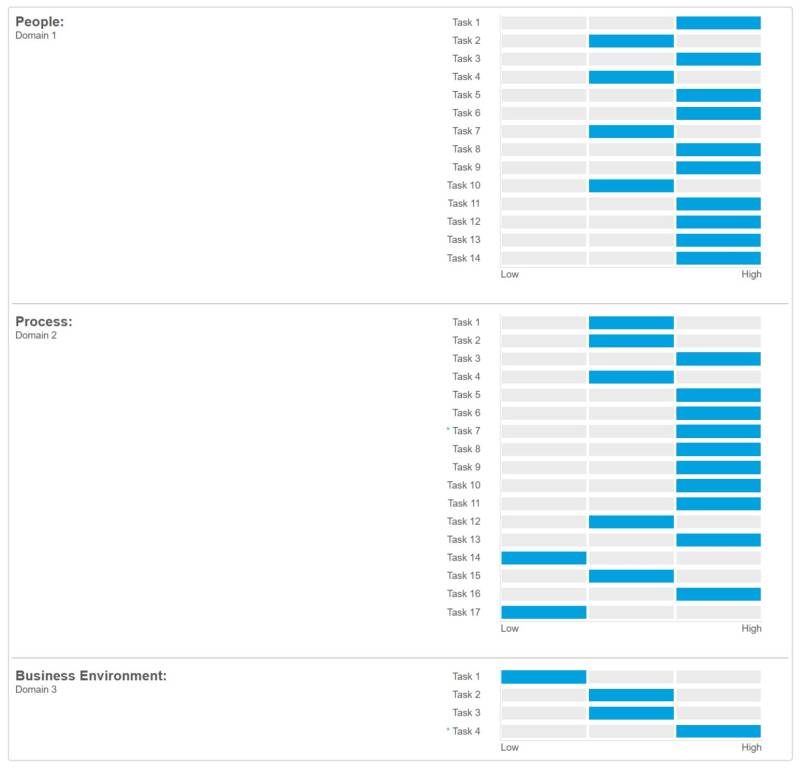Click the Domain 2 subtitle under Process

36,336
